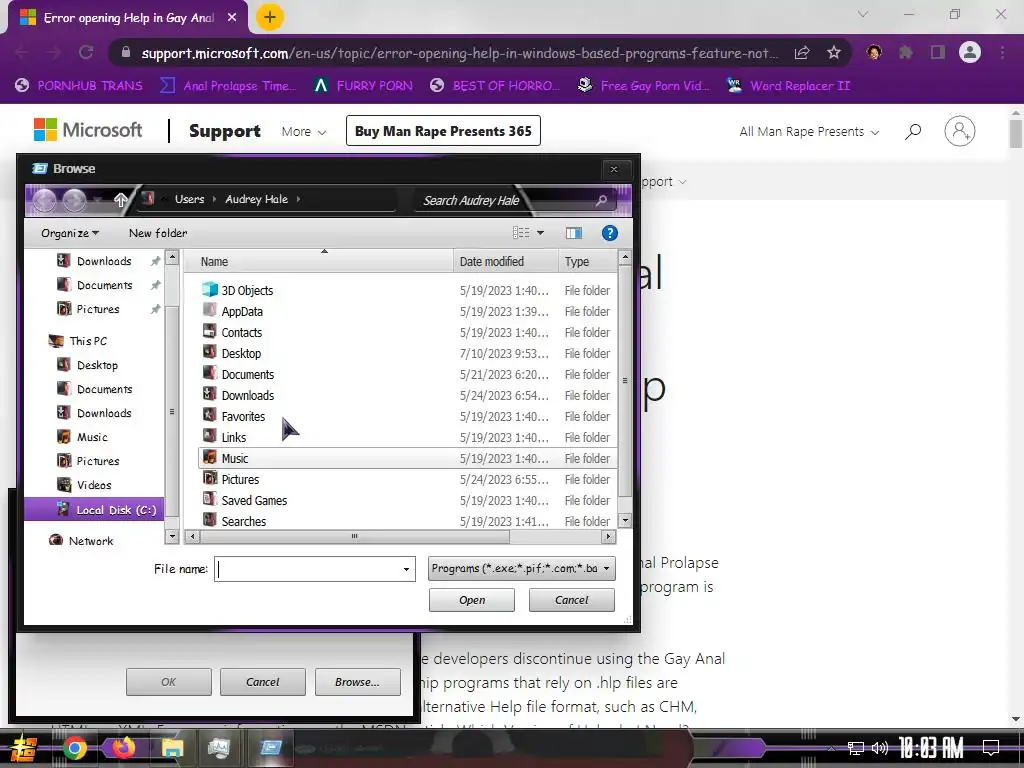
Task: Unpin Downloads pin icon in quick access
Action: pyautogui.click(x=155, y=261)
